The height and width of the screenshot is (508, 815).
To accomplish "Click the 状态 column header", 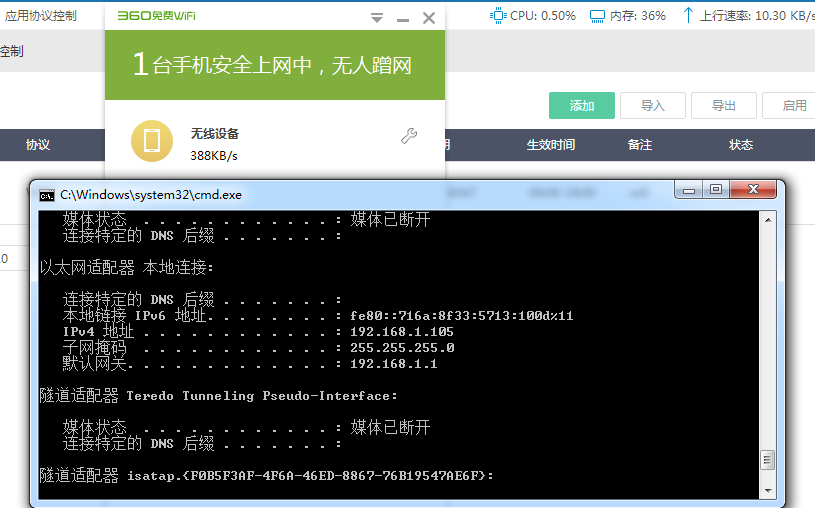I will [x=741, y=145].
